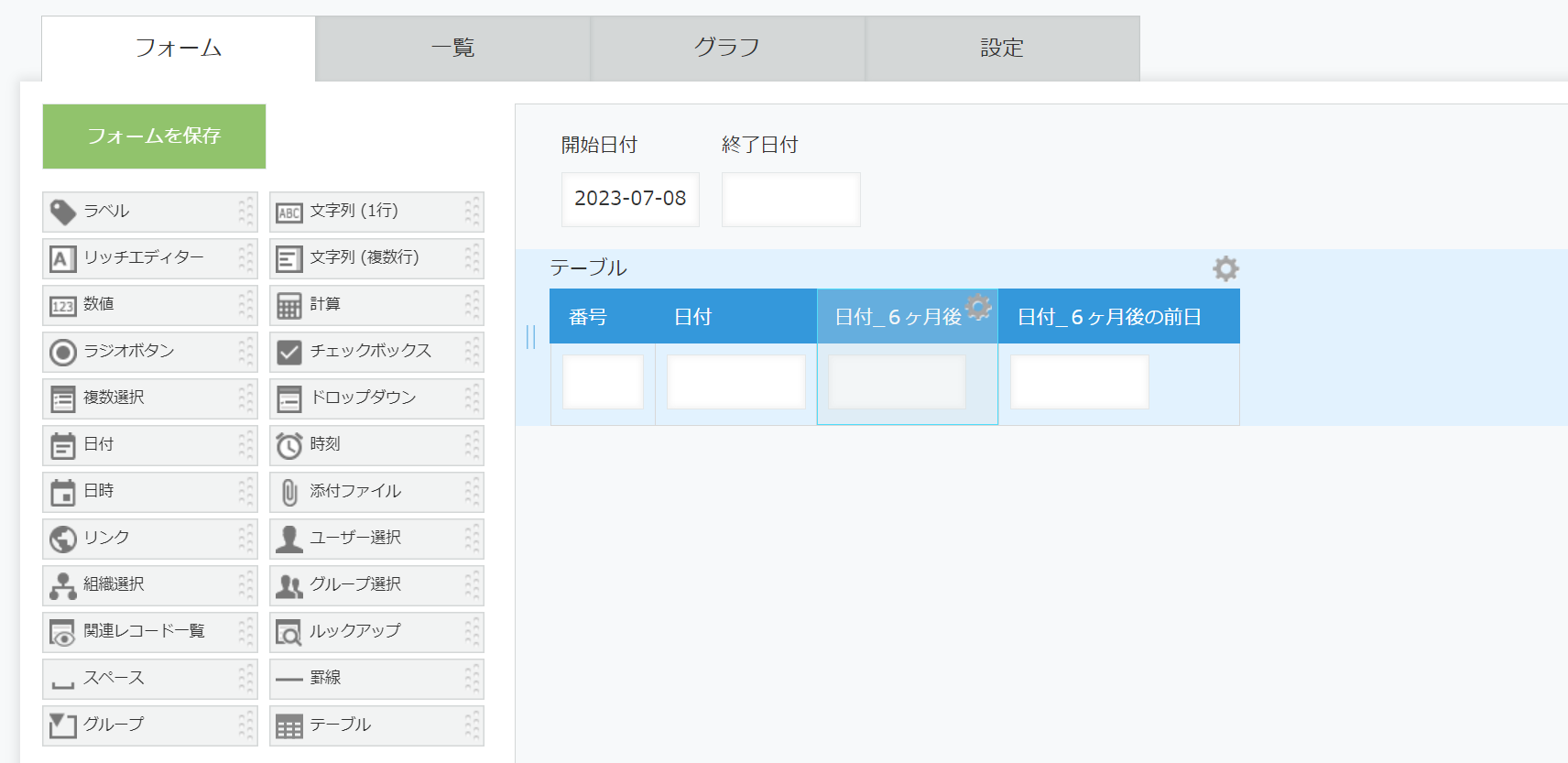1568x763 pixels.
Task: Open gear settings on 日付_6ヶ月後 column
Action: point(979,307)
